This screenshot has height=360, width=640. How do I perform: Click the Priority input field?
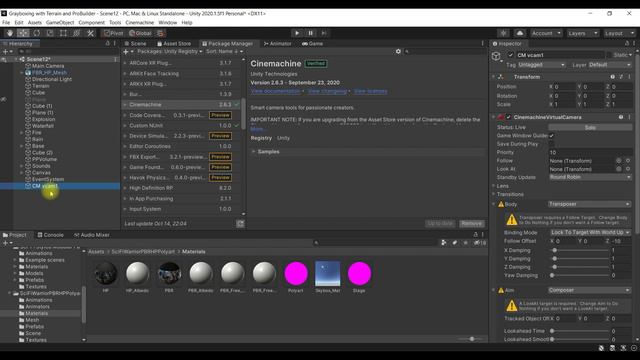click(590, 152)
